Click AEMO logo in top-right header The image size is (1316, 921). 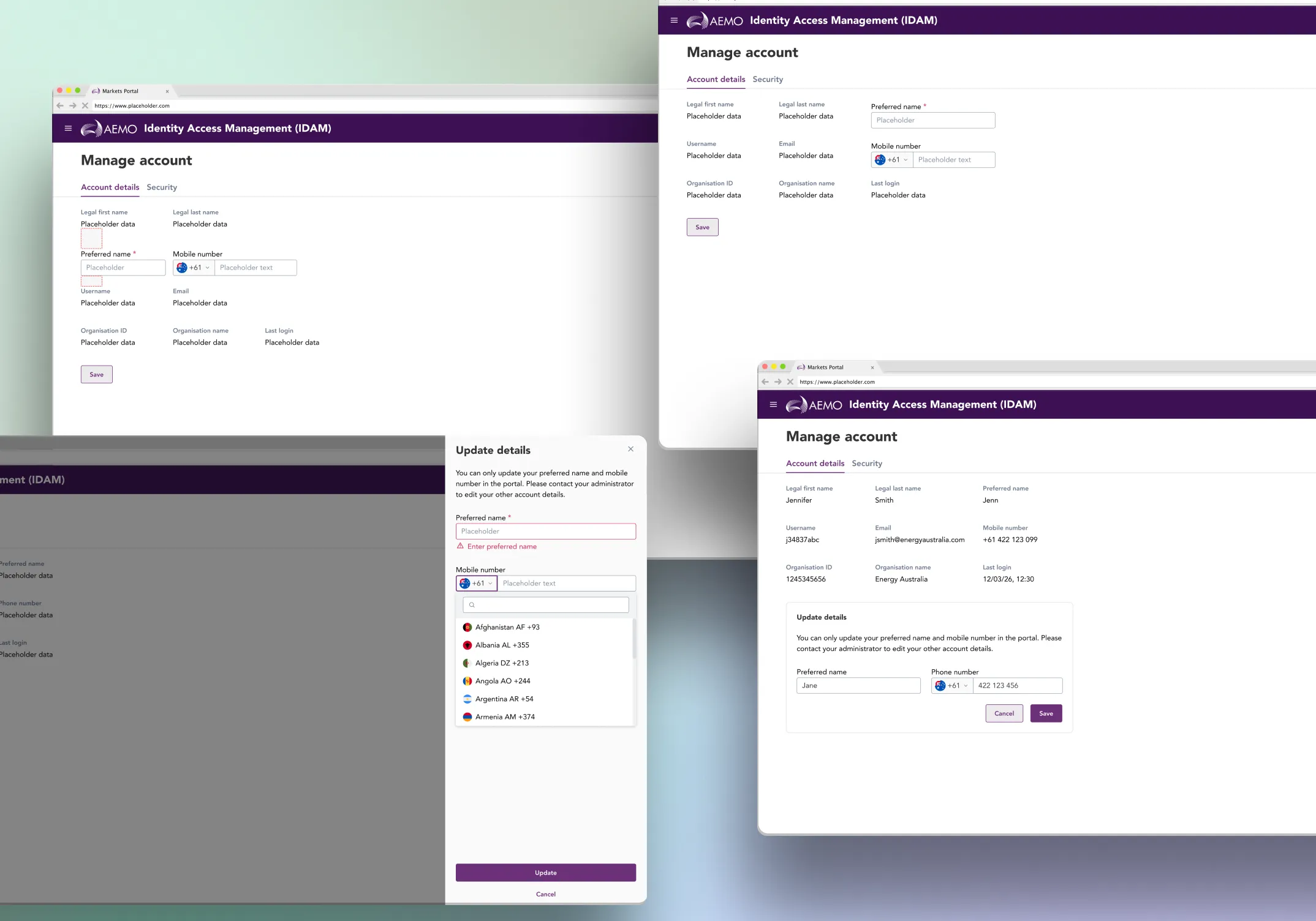pos(714,21)
